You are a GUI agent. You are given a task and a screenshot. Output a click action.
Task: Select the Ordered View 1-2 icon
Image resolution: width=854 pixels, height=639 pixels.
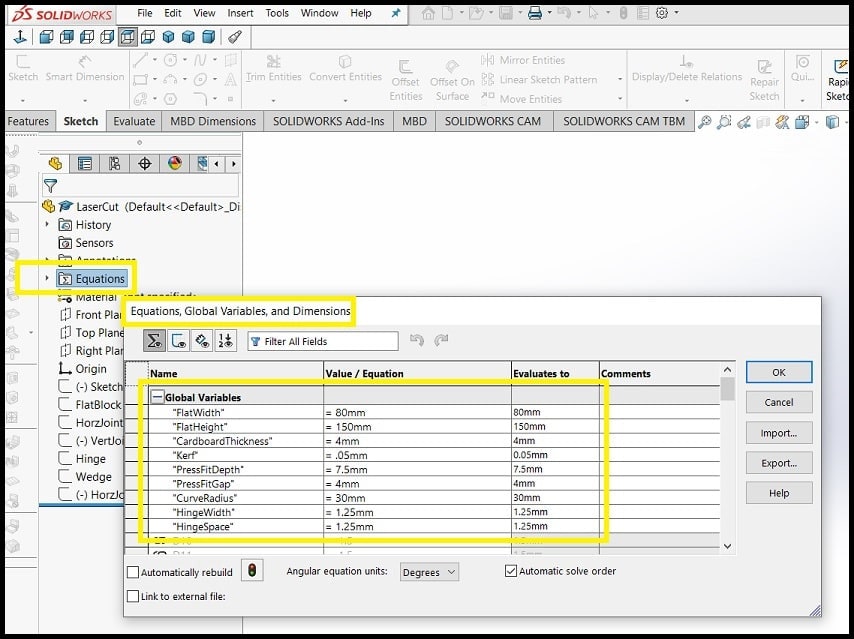tap(225, 341)
